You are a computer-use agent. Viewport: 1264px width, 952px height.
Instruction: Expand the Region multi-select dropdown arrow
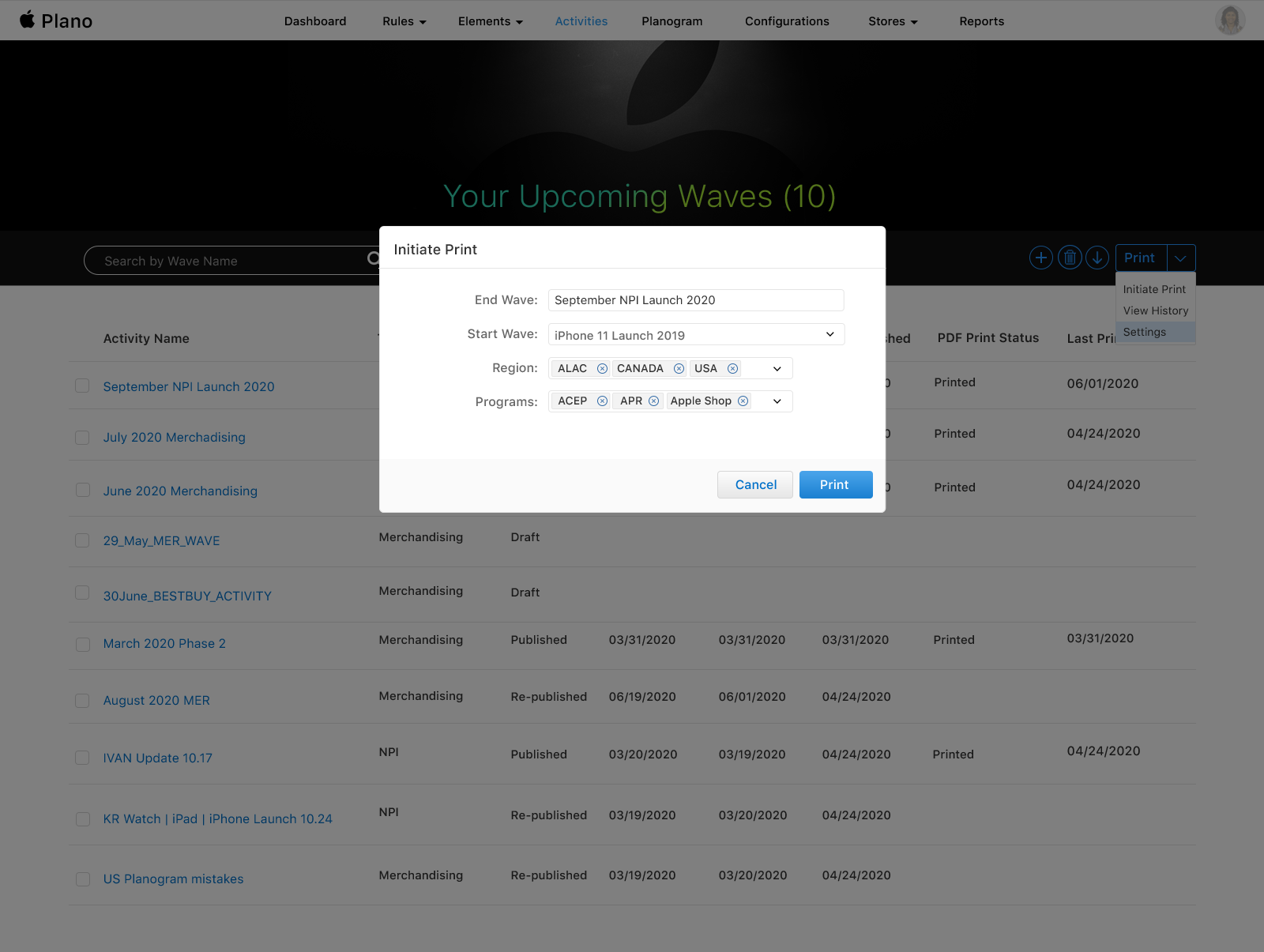click(777, 369)
